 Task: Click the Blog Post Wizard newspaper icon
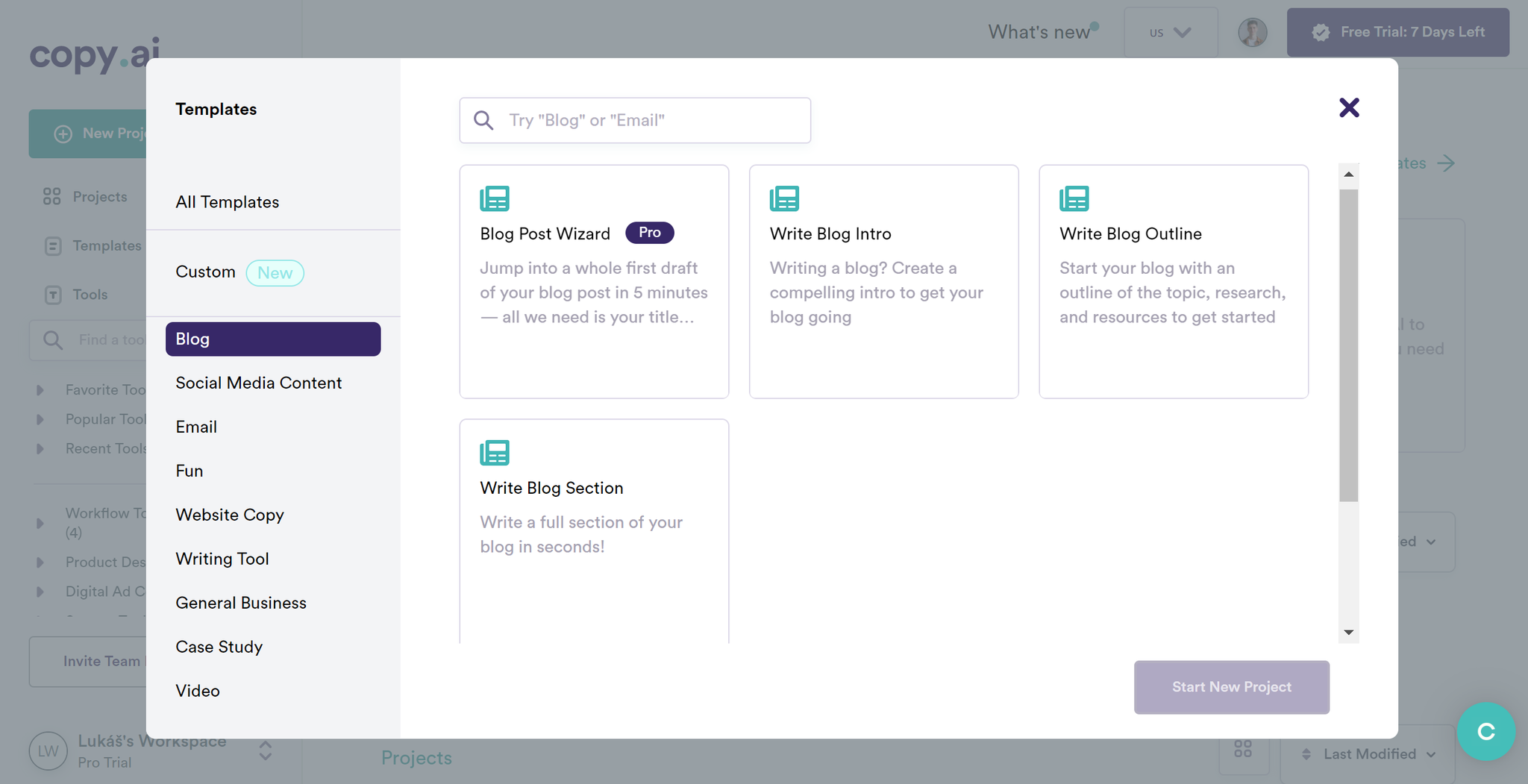point(494,199)
